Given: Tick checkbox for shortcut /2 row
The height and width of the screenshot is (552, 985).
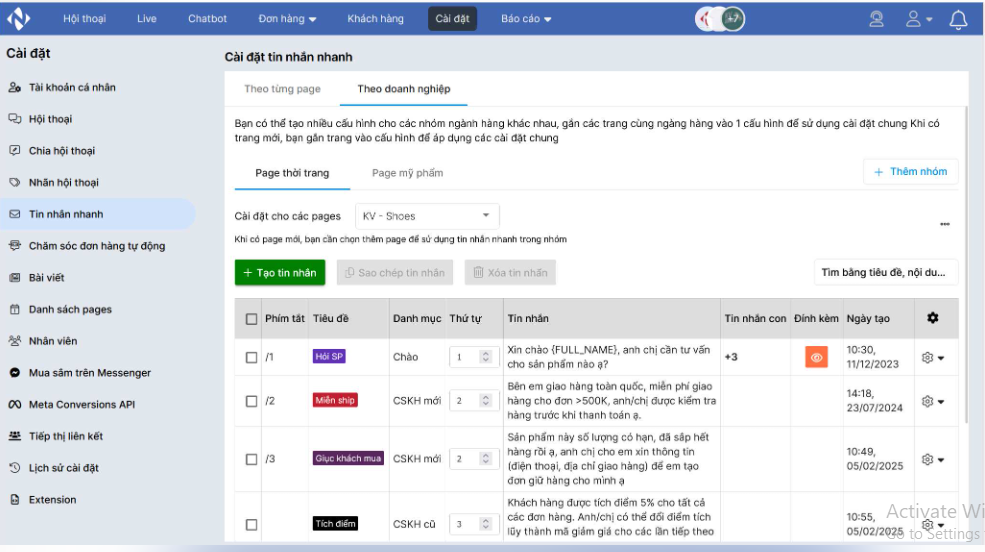Looking at the screenshot, I should (251, 401).
